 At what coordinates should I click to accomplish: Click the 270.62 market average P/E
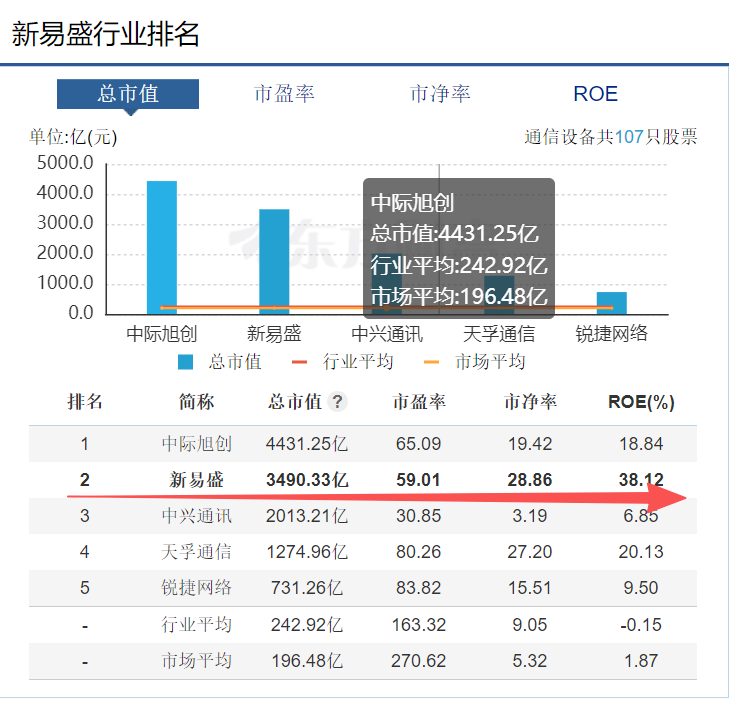(419, 661)
